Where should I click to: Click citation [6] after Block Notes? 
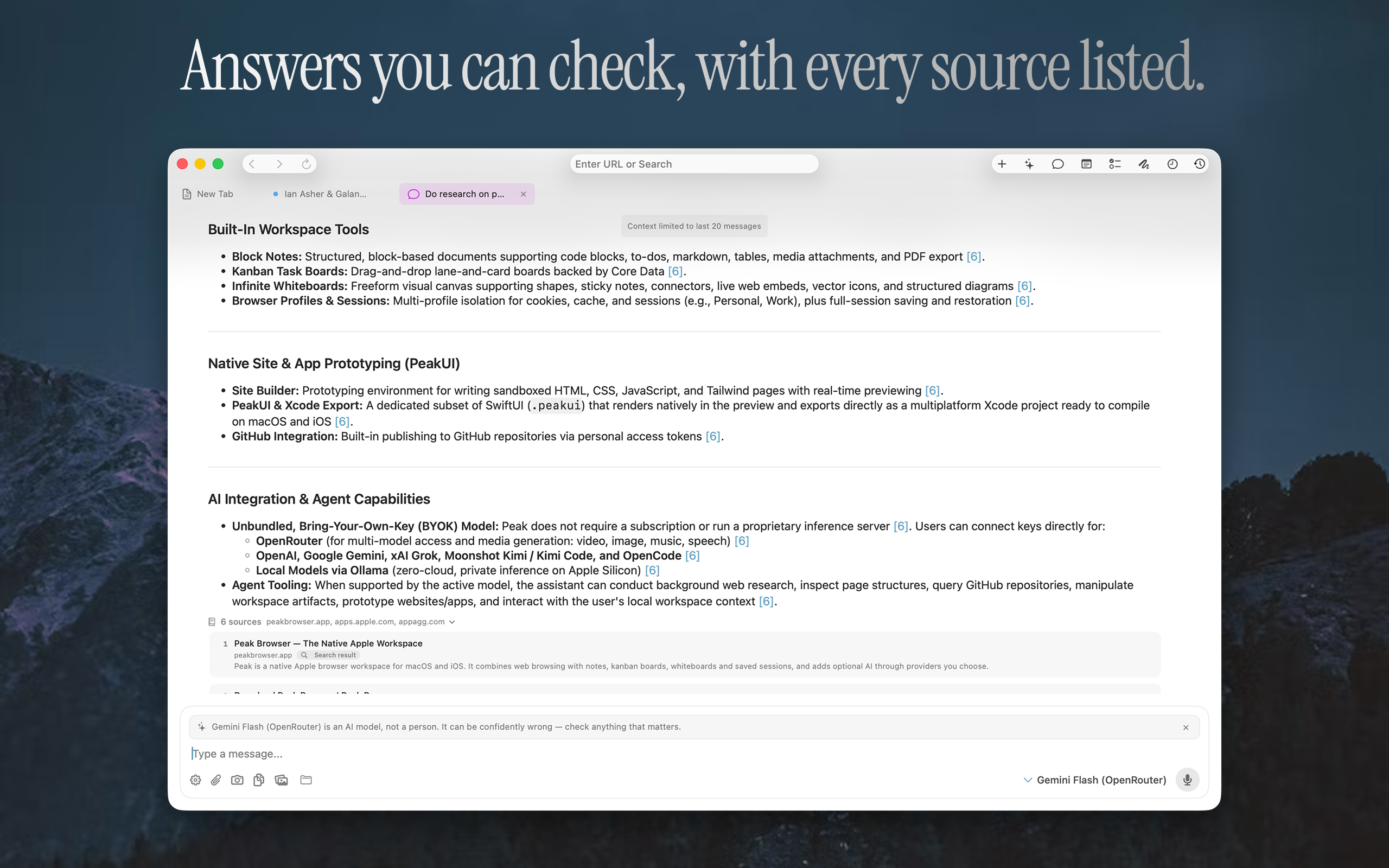click(973, 257)
